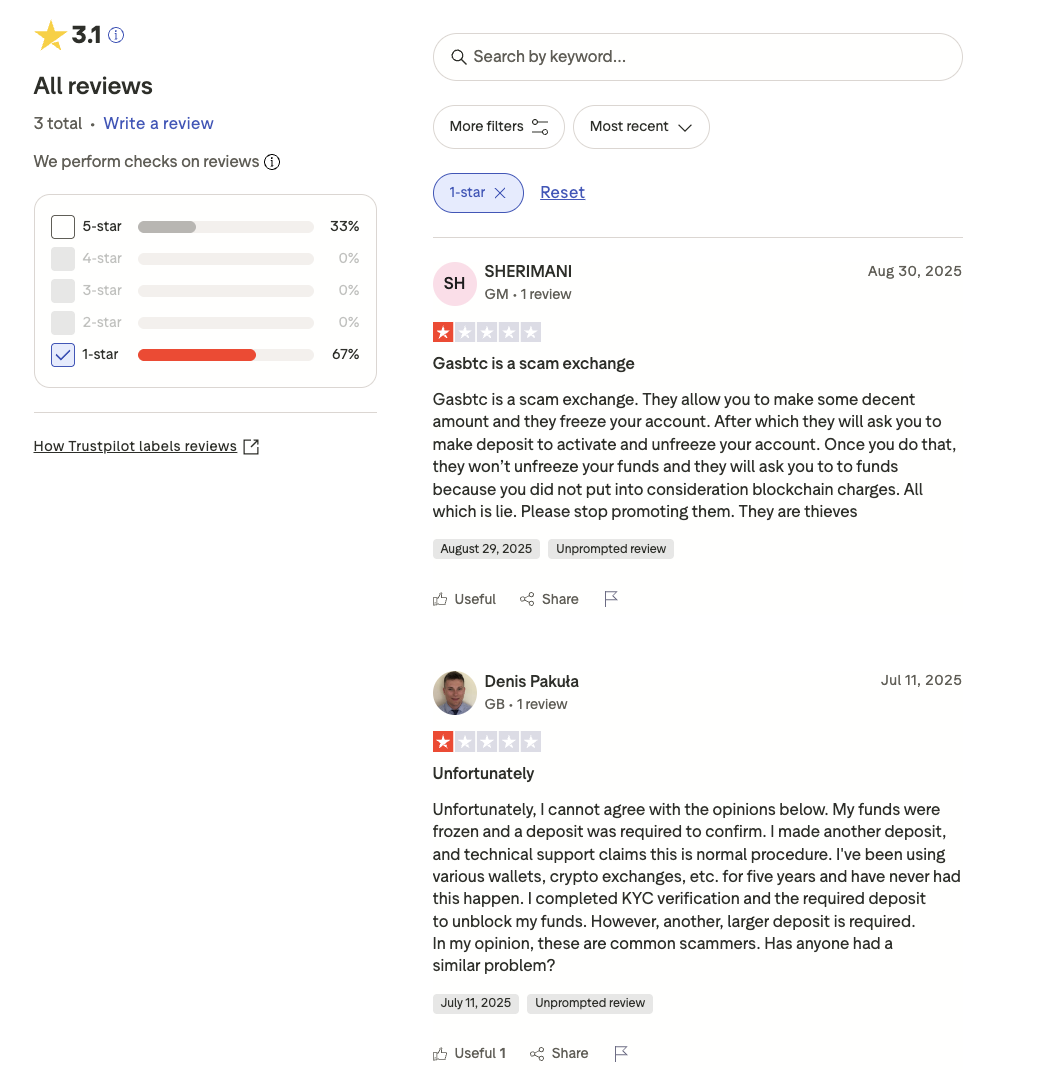Click the info icon beside the 3.1 rating
This screenshot has width=1055, height=1080.
pos(116,36)
